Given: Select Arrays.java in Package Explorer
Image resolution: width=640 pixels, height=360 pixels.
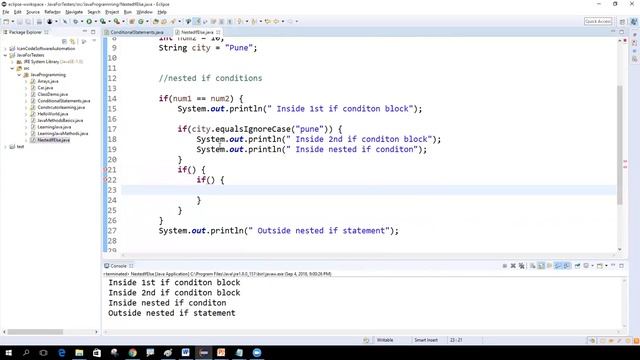Looking at the screenshot, I should pyautogui.click(x=48, y=81).
